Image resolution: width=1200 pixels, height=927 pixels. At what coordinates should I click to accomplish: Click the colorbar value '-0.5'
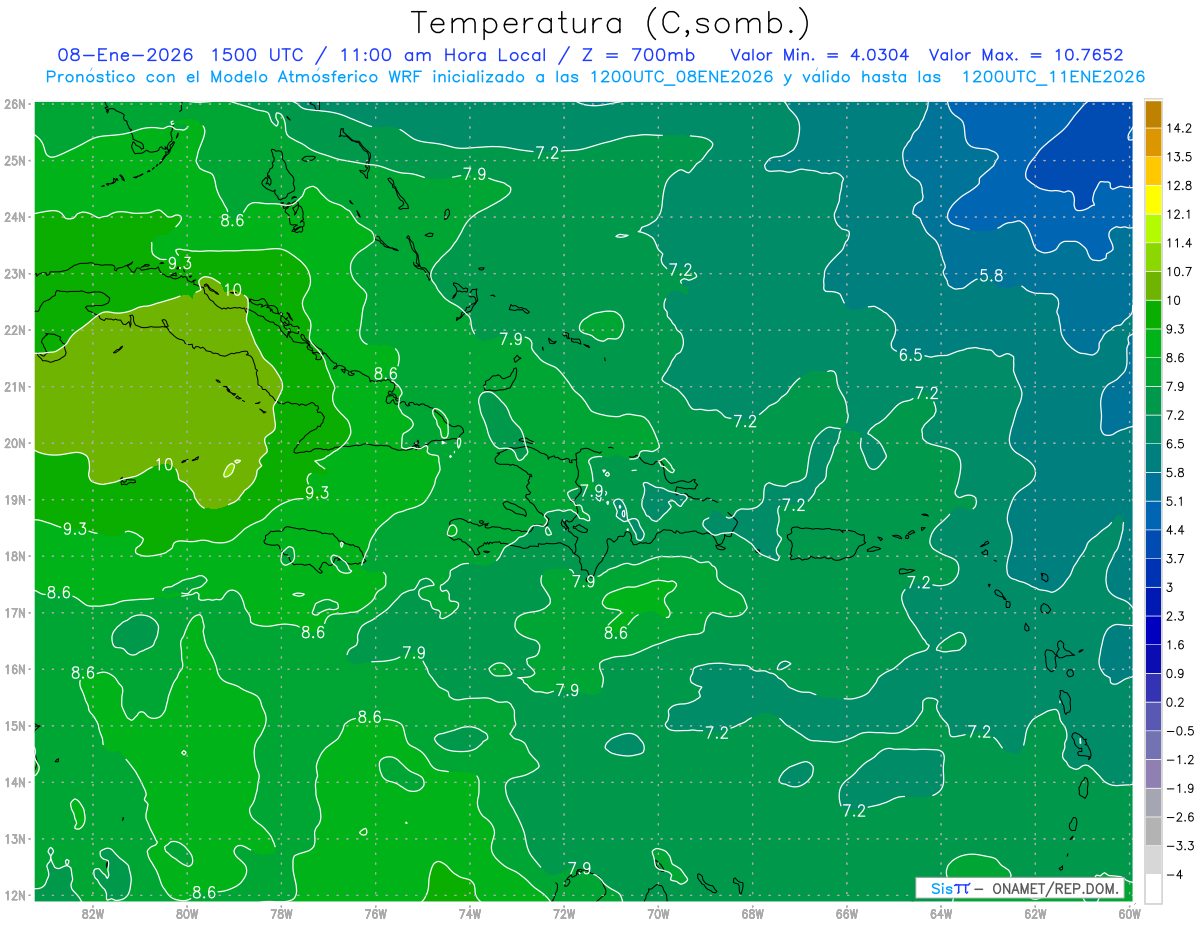[1178, 730]
